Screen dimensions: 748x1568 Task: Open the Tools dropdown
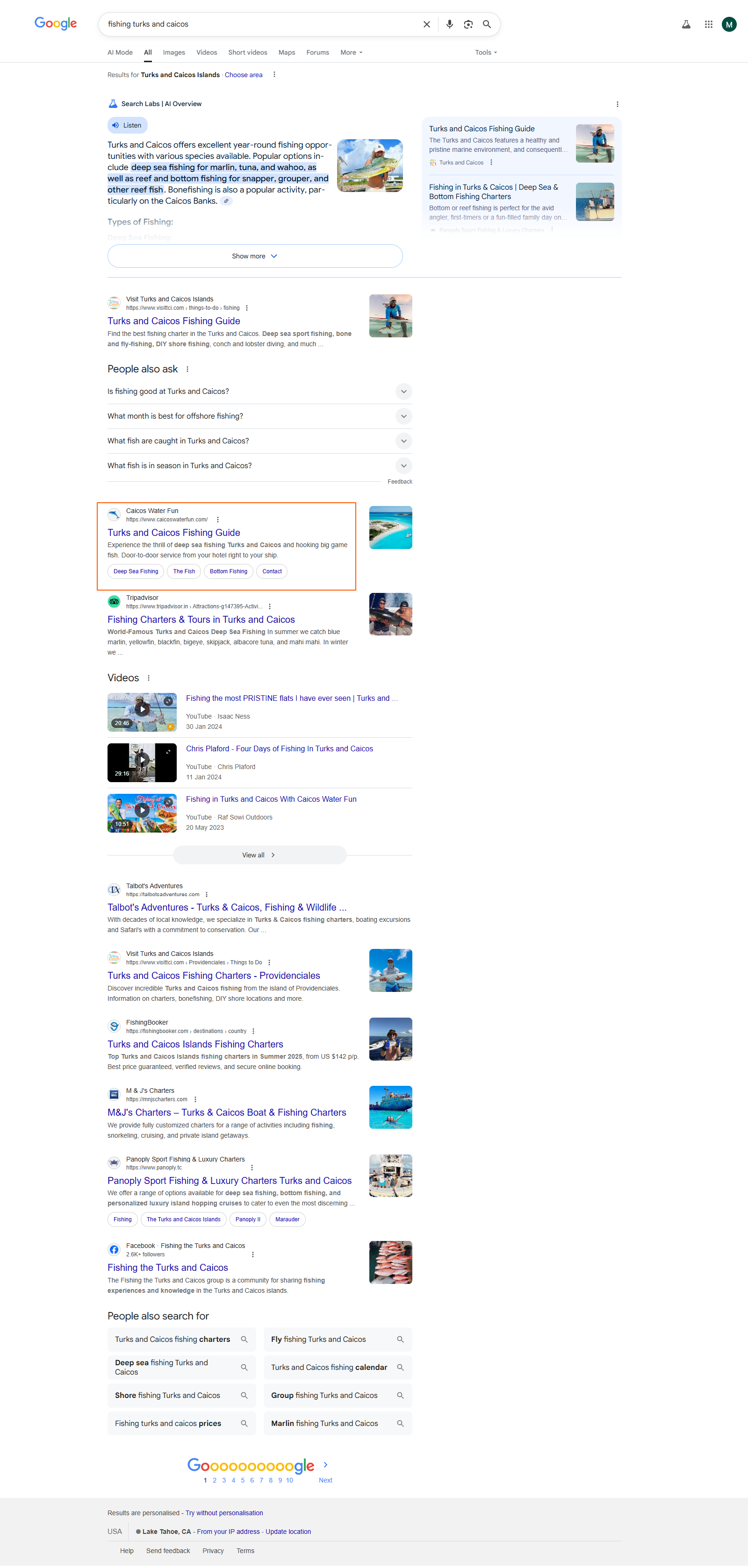click(x=486, y=52)
